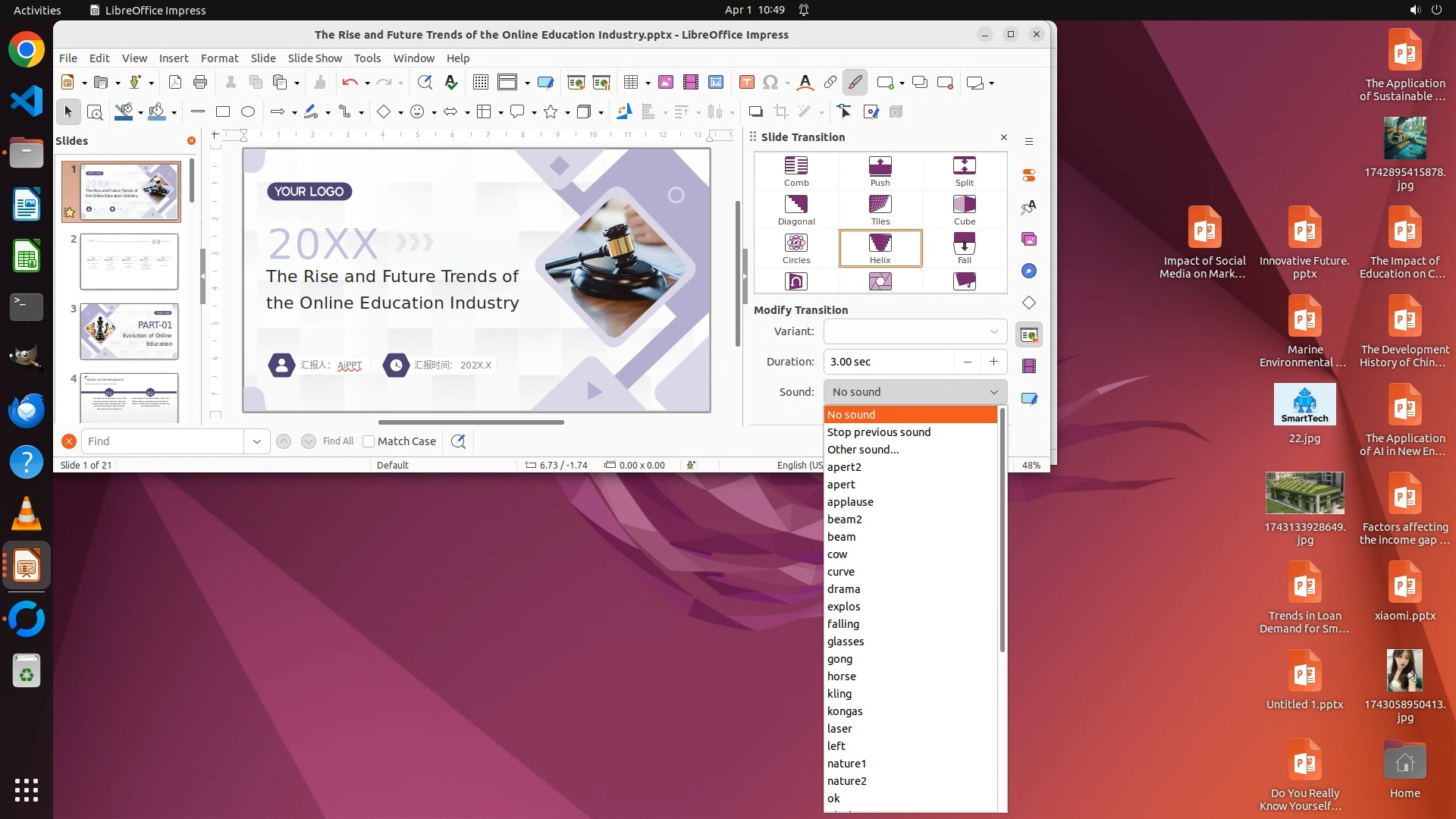Pick the Cube slide transition
The image size is (1456, 819).
964,205
